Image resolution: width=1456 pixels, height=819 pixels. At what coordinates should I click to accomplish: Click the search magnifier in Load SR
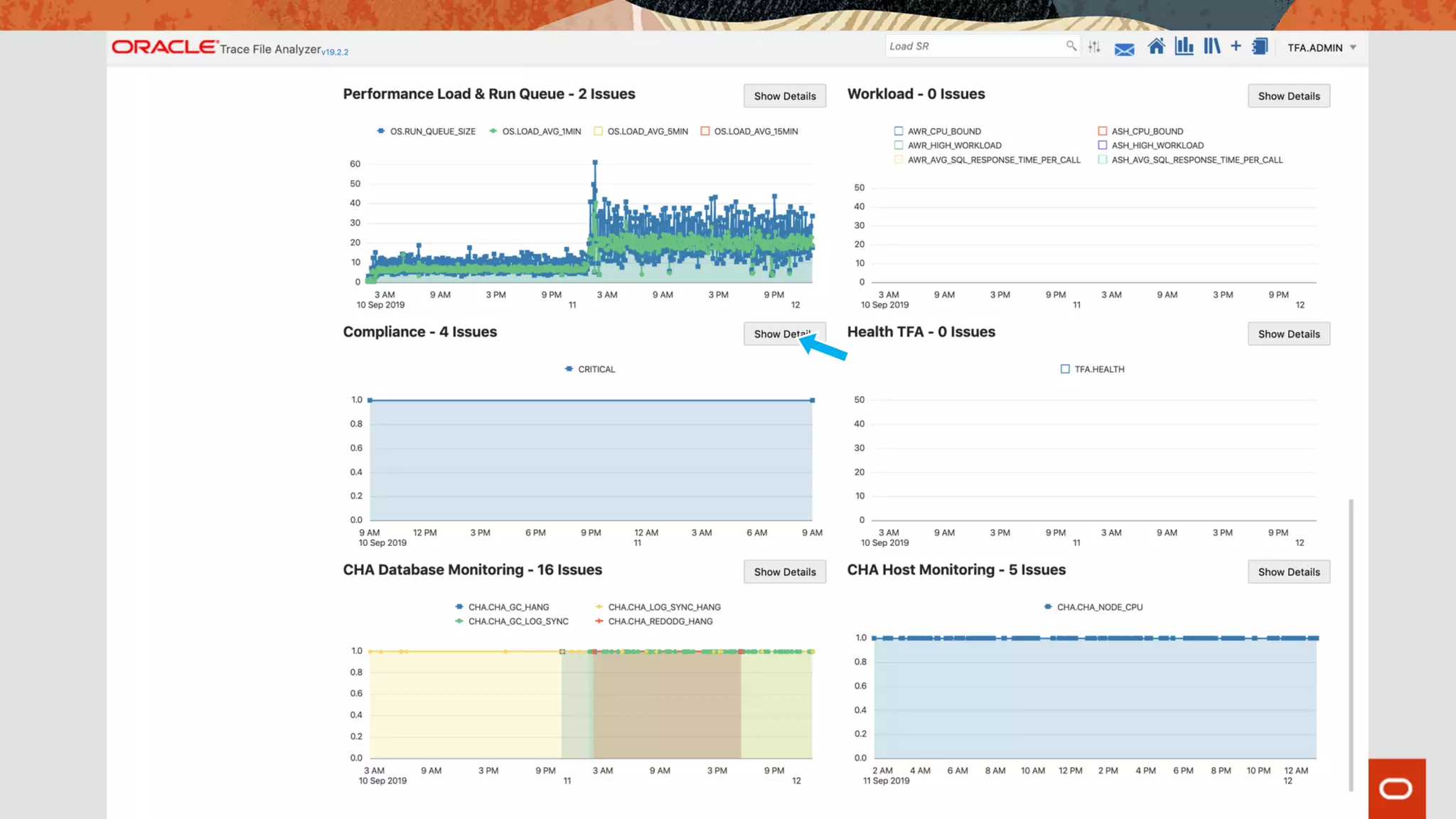[x=1071, y=46]
